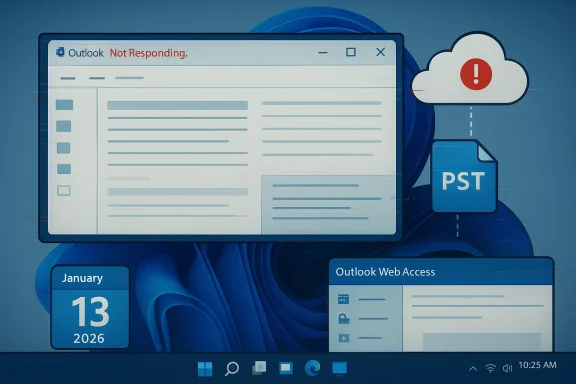Maximize the Outlook window
This screenshot has width=576, height=384.
coord(351,52)
